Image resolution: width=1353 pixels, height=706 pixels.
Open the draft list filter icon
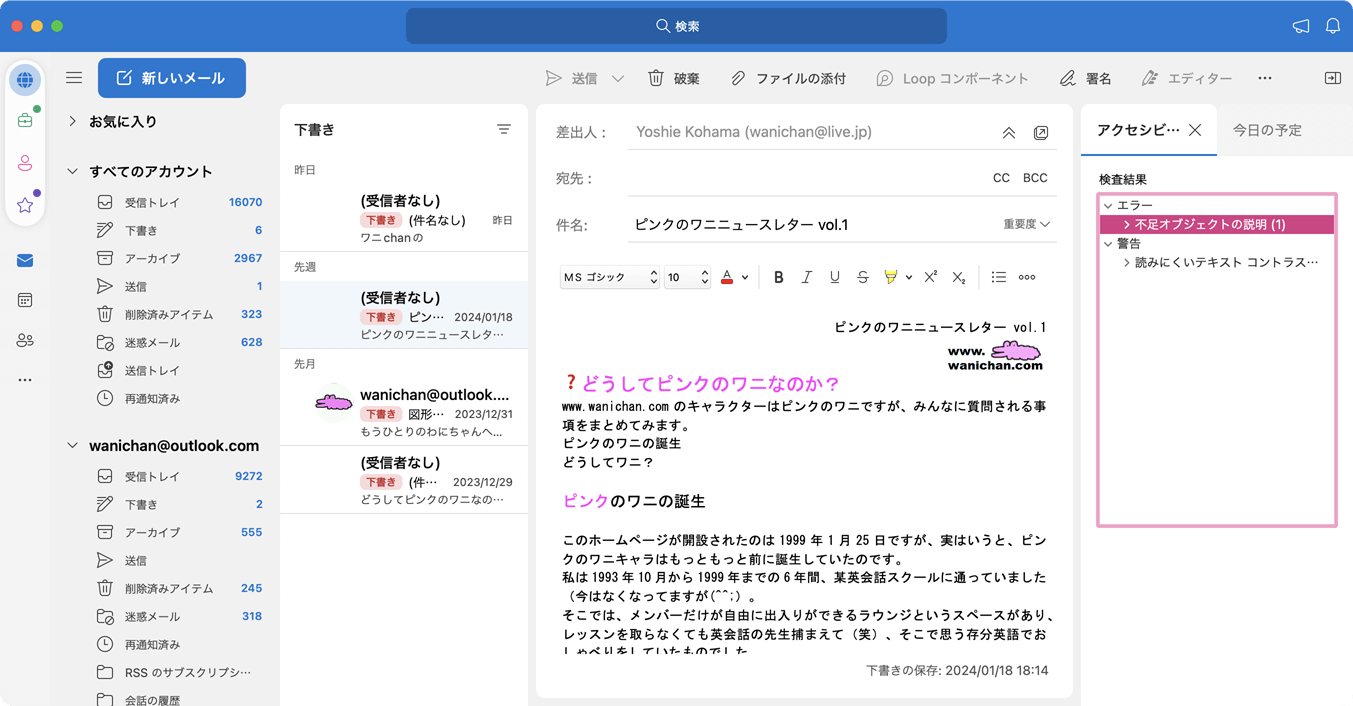[504, 130]
